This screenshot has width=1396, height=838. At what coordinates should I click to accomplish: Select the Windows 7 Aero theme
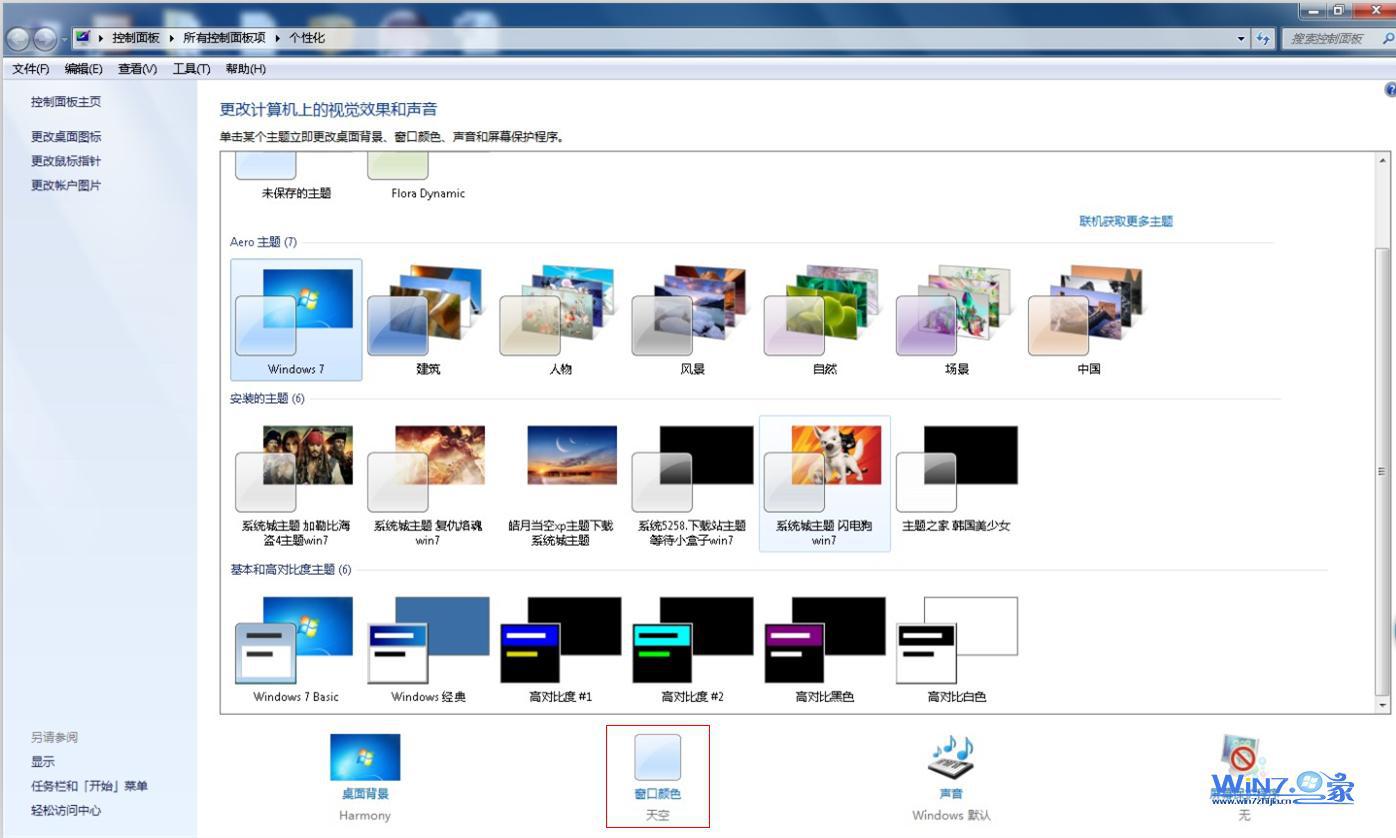tap(296, 320)
